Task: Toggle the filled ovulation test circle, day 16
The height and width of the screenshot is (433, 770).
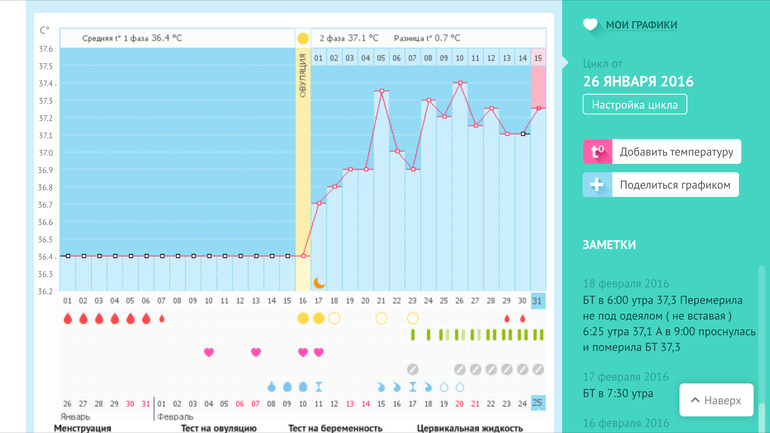Action: (303, 318)
